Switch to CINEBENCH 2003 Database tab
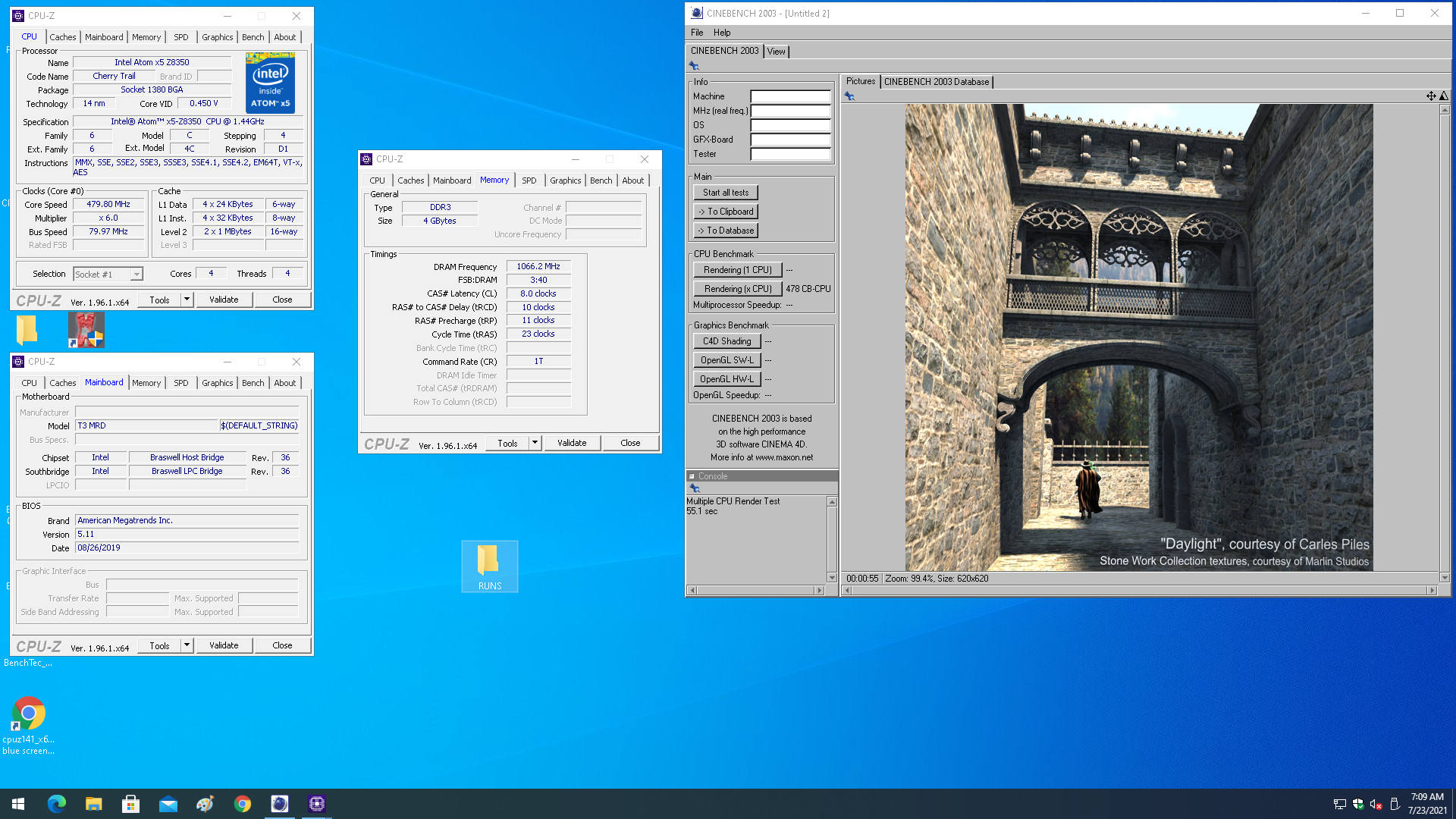The height and width of the screenshot is (819, 1456). [937, 82]
